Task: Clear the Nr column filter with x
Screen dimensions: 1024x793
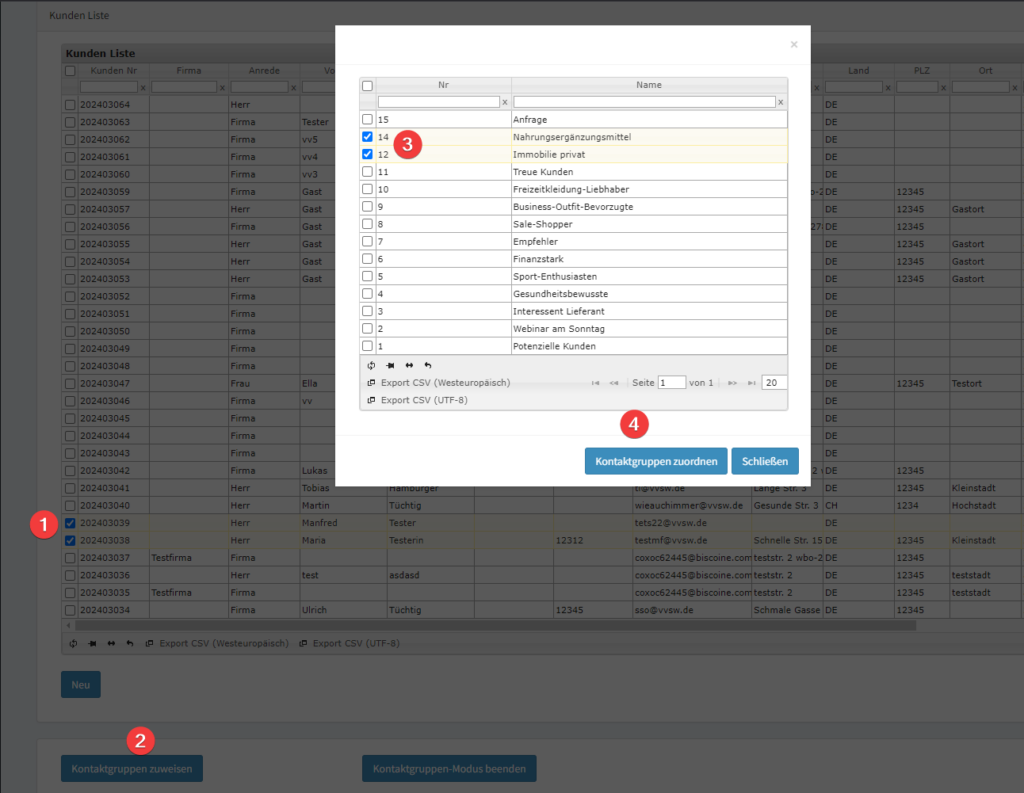Action: click(504, 102)
